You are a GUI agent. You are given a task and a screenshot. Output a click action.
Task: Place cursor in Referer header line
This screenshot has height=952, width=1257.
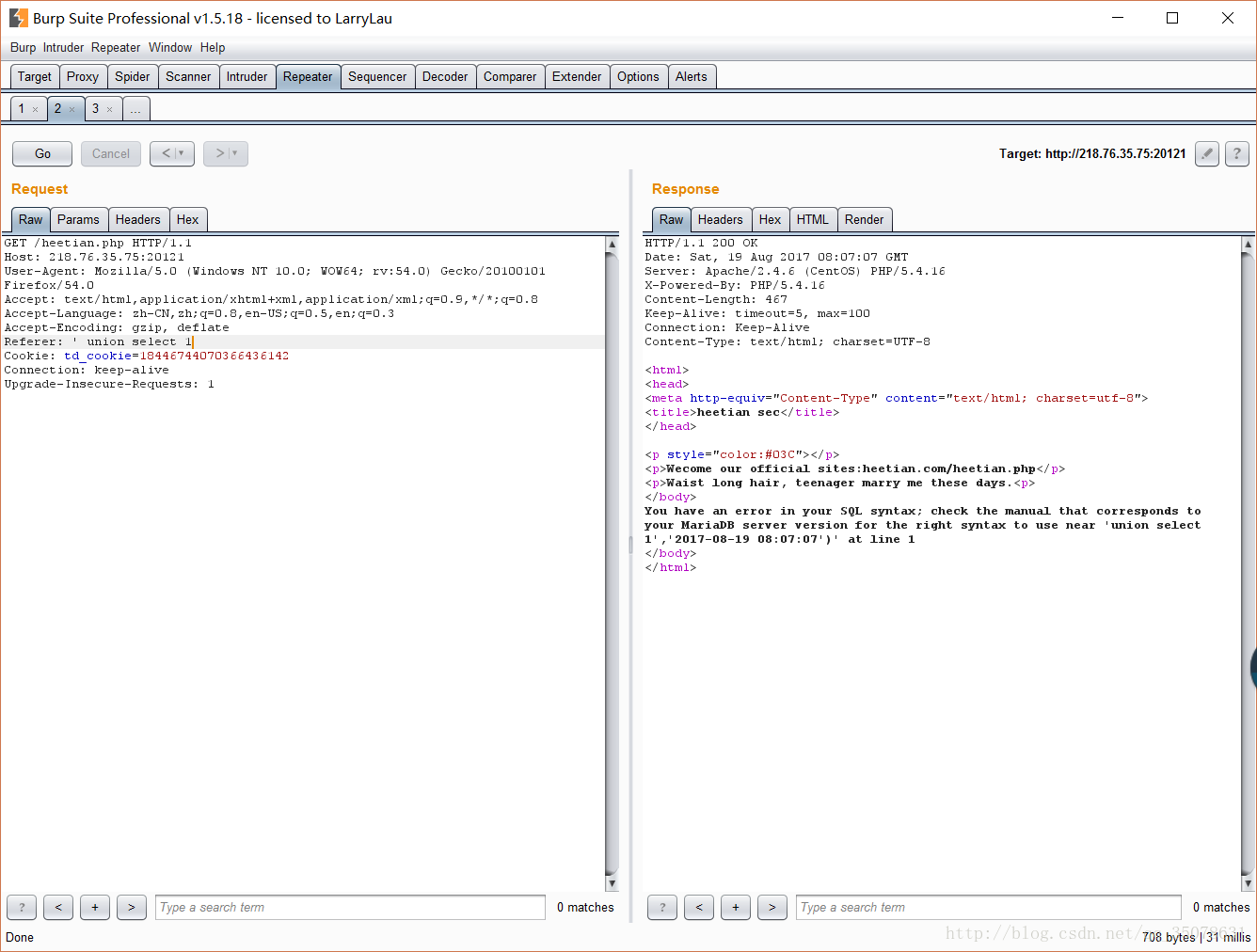(x=304, y=341)
